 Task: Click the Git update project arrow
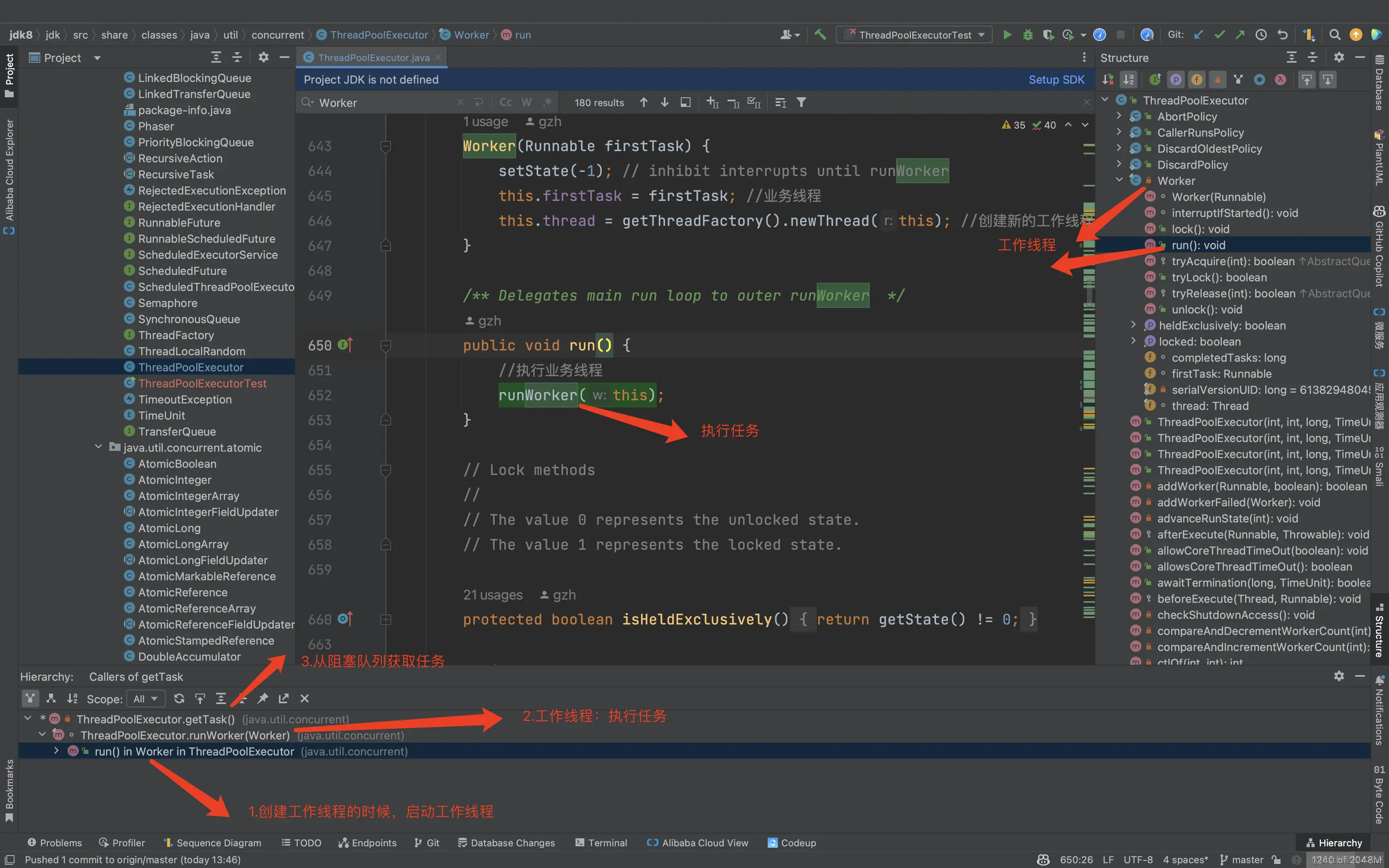pos(1198,35)
